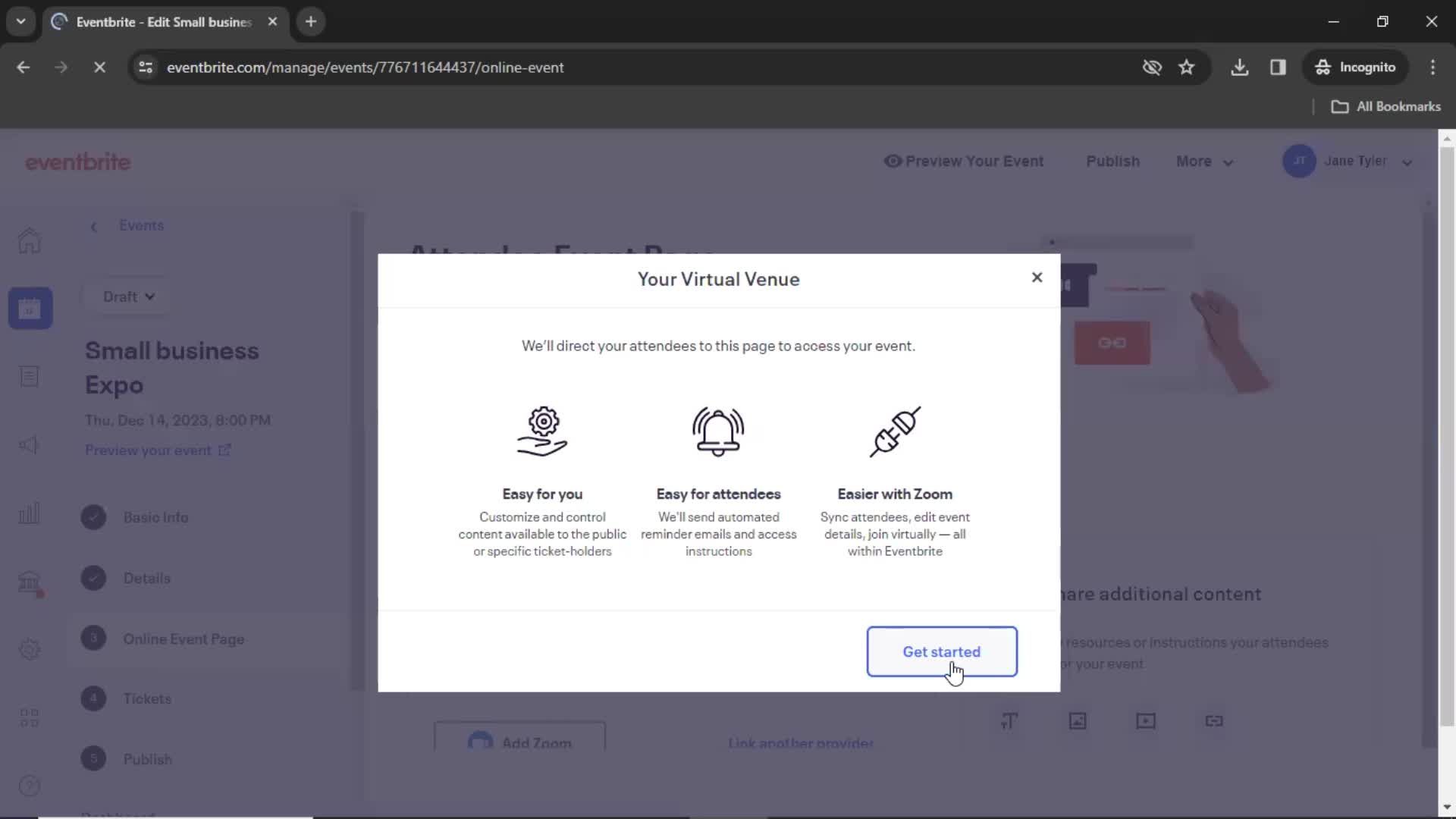Open Incognito profile button
Image resolution: width=1456 pixels, height=819 pixels.
(1355, 67)
